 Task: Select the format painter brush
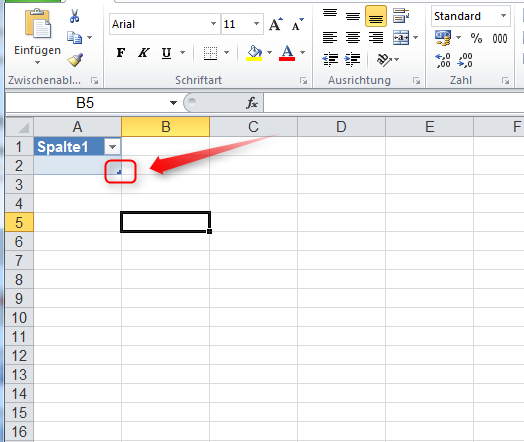pyautogui.click(x=75, y=59)
